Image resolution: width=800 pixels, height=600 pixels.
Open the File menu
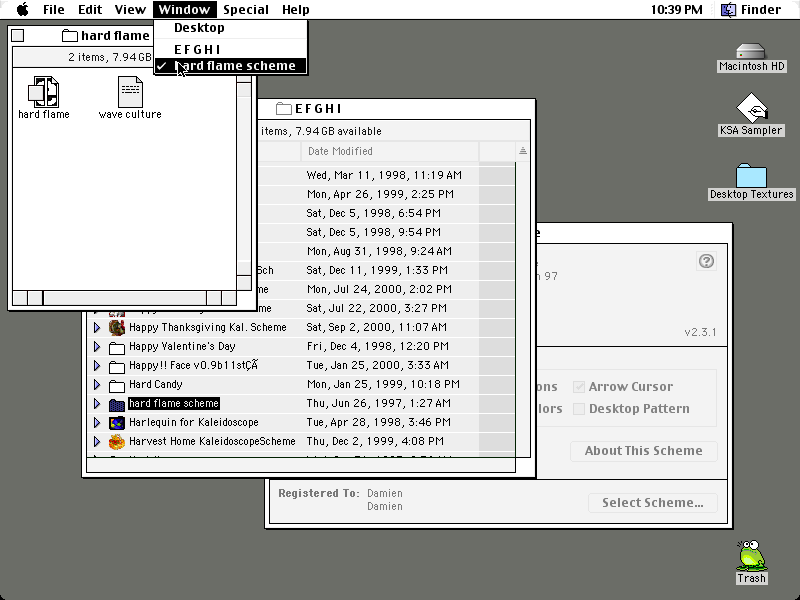pos(54,9)
